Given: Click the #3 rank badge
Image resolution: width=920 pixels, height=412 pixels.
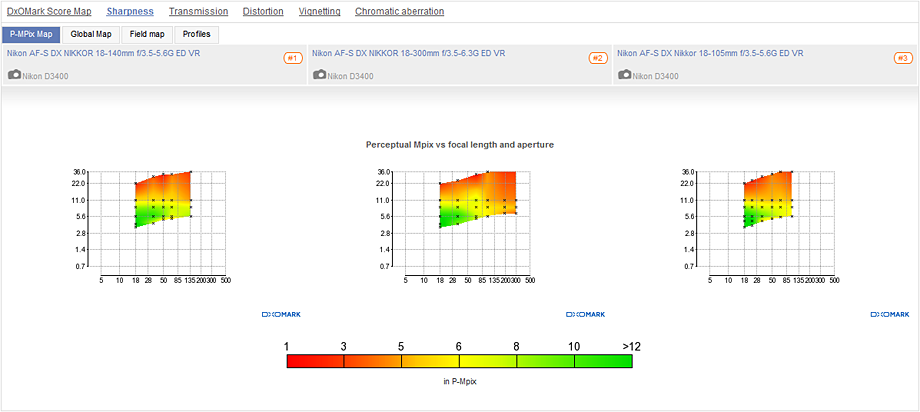Looking at the screenshot, I should 904,58.
